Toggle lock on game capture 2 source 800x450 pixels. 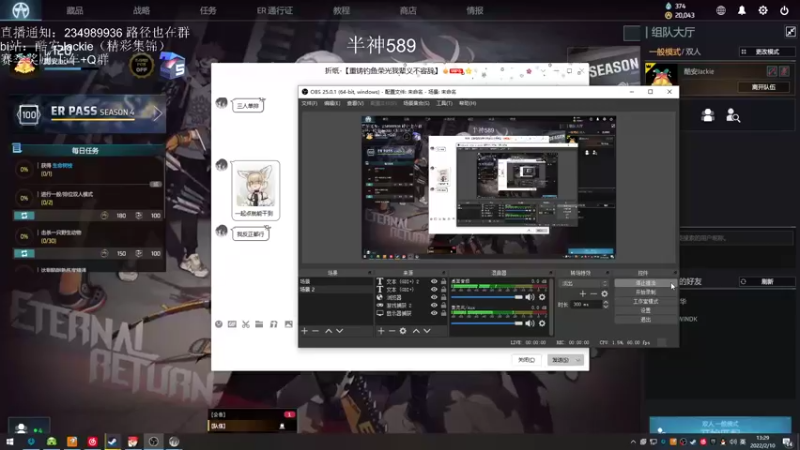[x=443, y=305]
